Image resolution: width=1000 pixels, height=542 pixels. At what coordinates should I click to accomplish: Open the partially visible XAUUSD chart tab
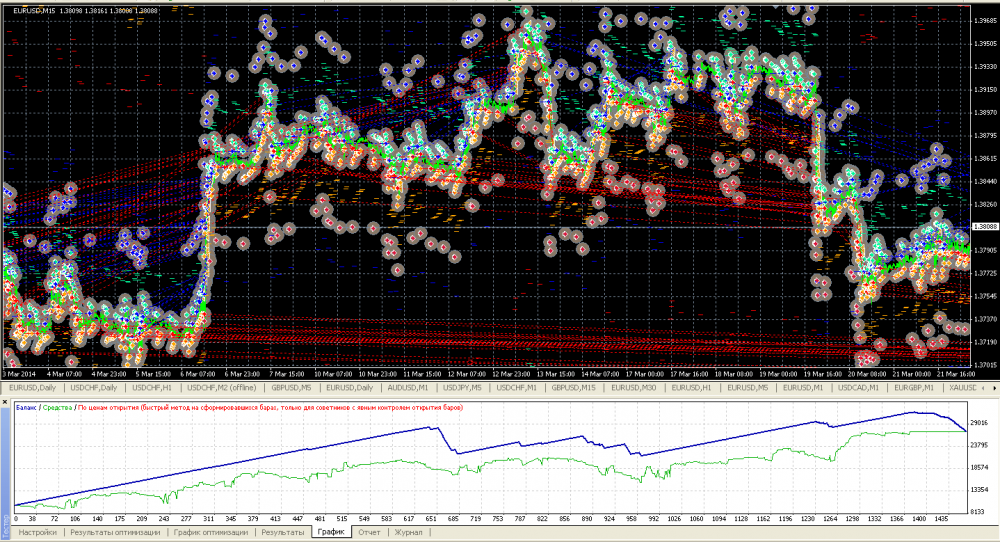point(962,388)
